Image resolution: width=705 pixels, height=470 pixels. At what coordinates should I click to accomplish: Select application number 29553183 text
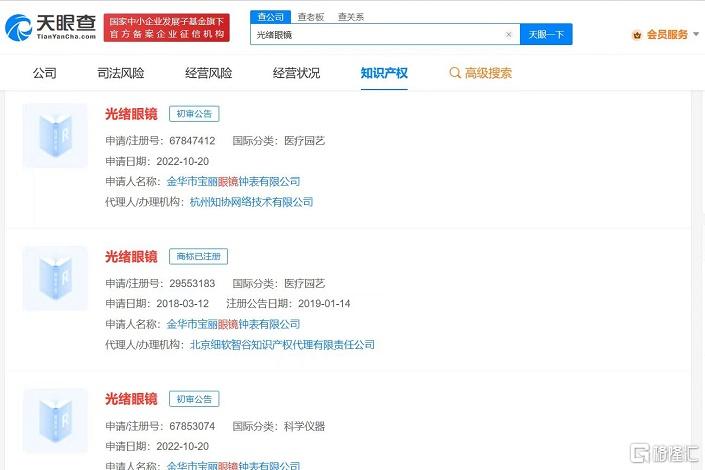click(192, 283)
